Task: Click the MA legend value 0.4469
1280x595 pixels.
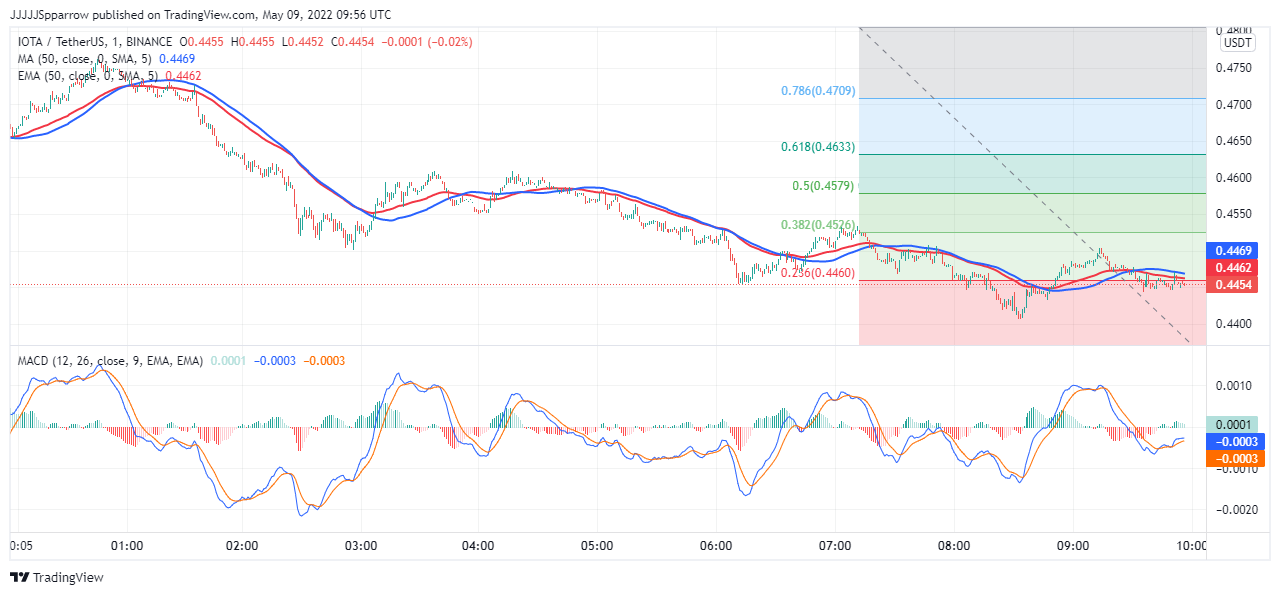Action: [177, 59]
